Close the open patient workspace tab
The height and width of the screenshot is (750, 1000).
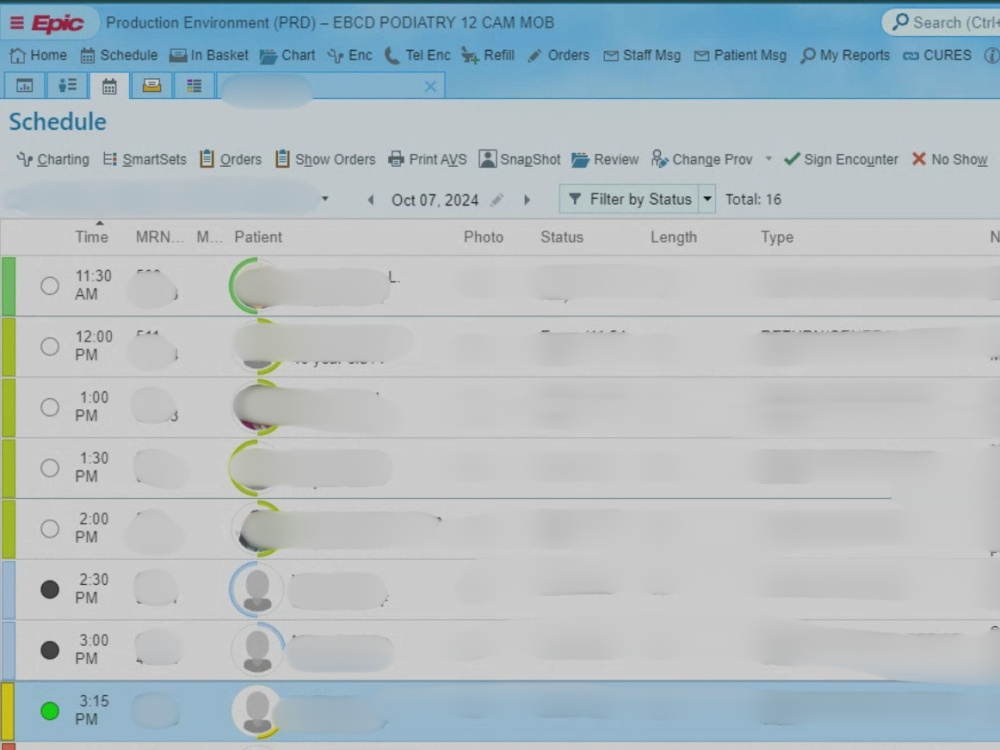point(430,86)
